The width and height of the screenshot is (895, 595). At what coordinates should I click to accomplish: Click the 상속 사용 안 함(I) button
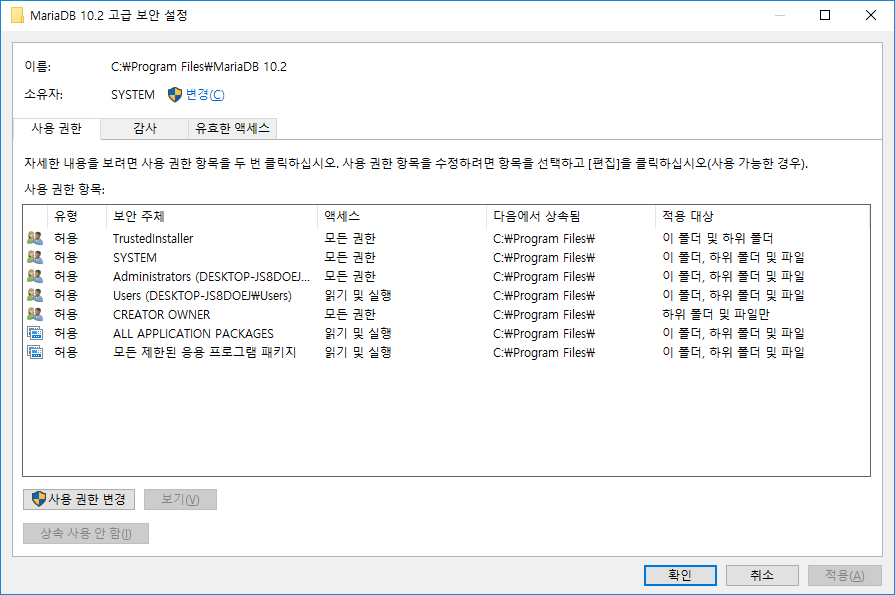tap(86, 533)
